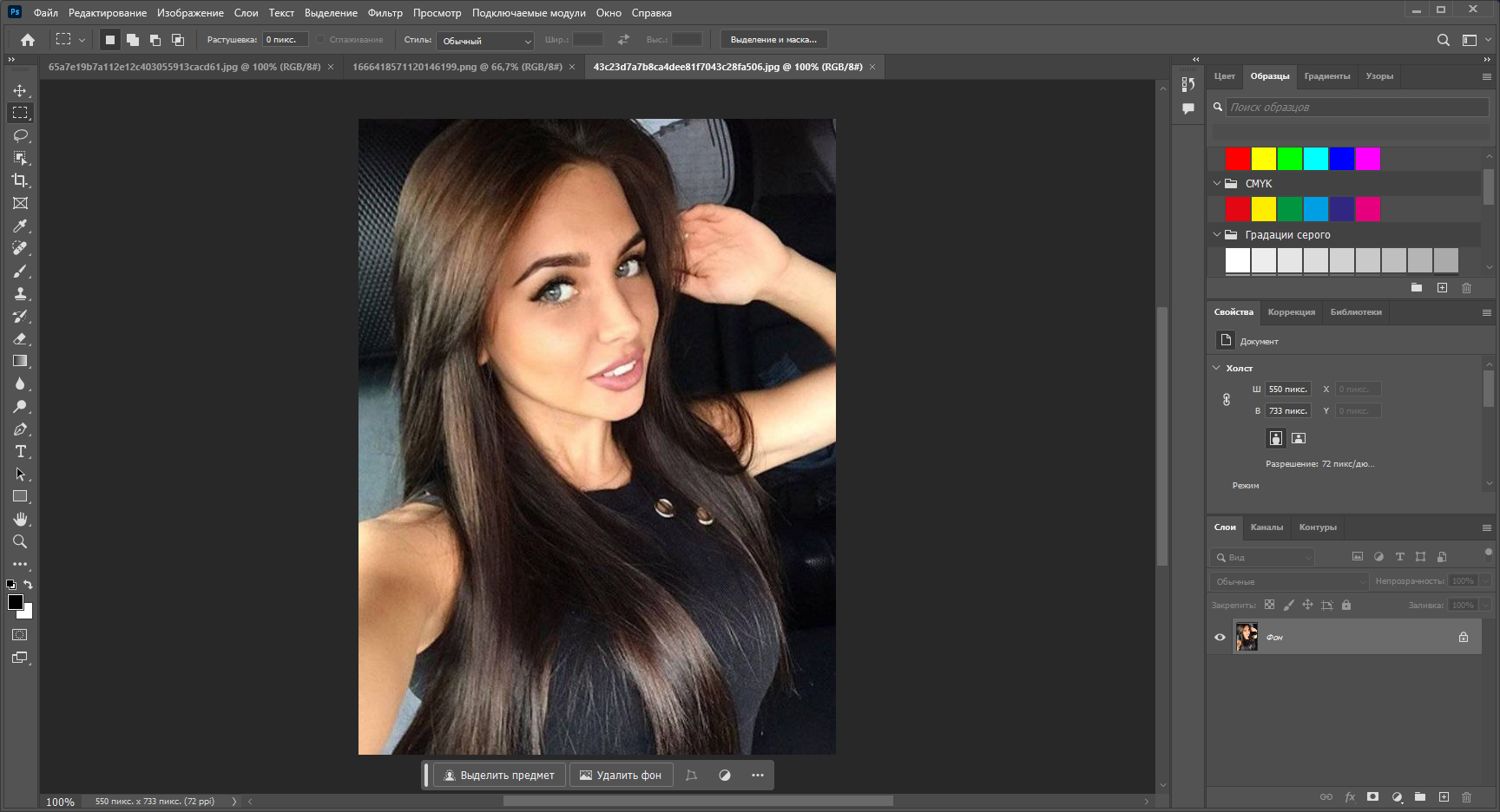This screenshot has width=1500, height=812.
Task: Open the layer blend mode dropdown Обычные
Action: [x=1288, y=581]
